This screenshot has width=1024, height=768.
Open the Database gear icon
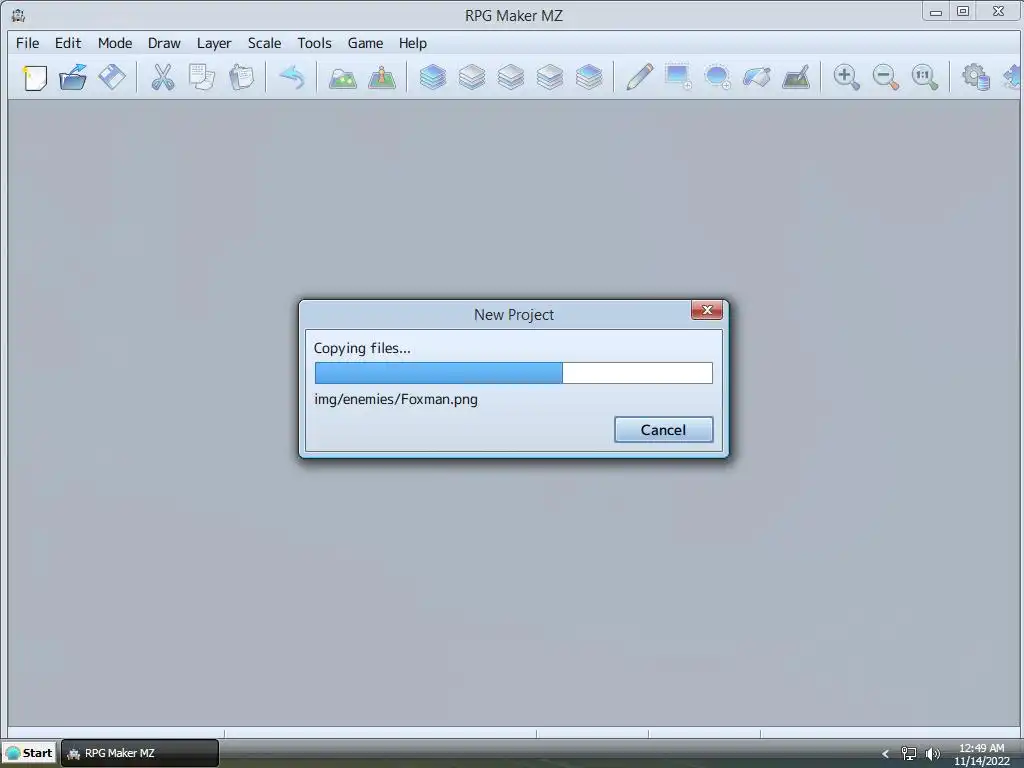(x=975, y=78)
